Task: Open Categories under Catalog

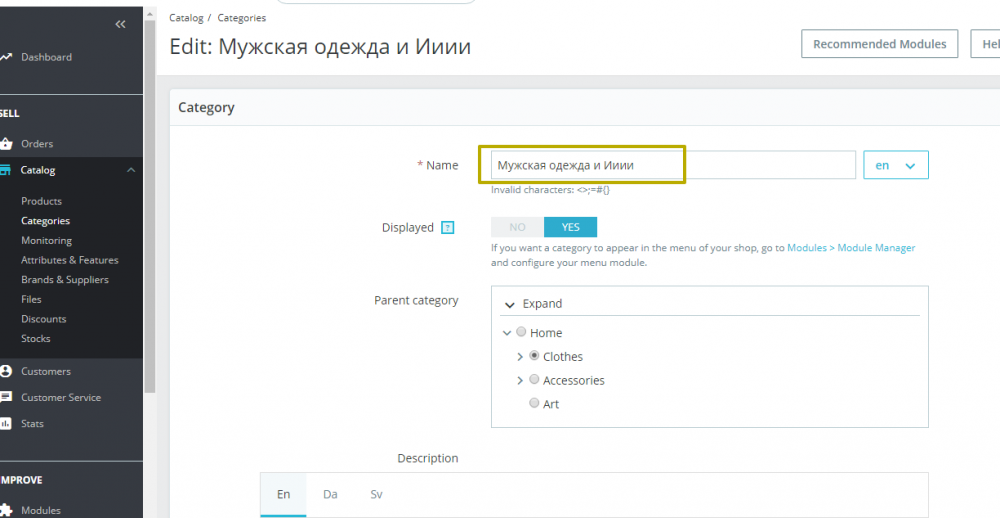Action: [x=45, y=221]
